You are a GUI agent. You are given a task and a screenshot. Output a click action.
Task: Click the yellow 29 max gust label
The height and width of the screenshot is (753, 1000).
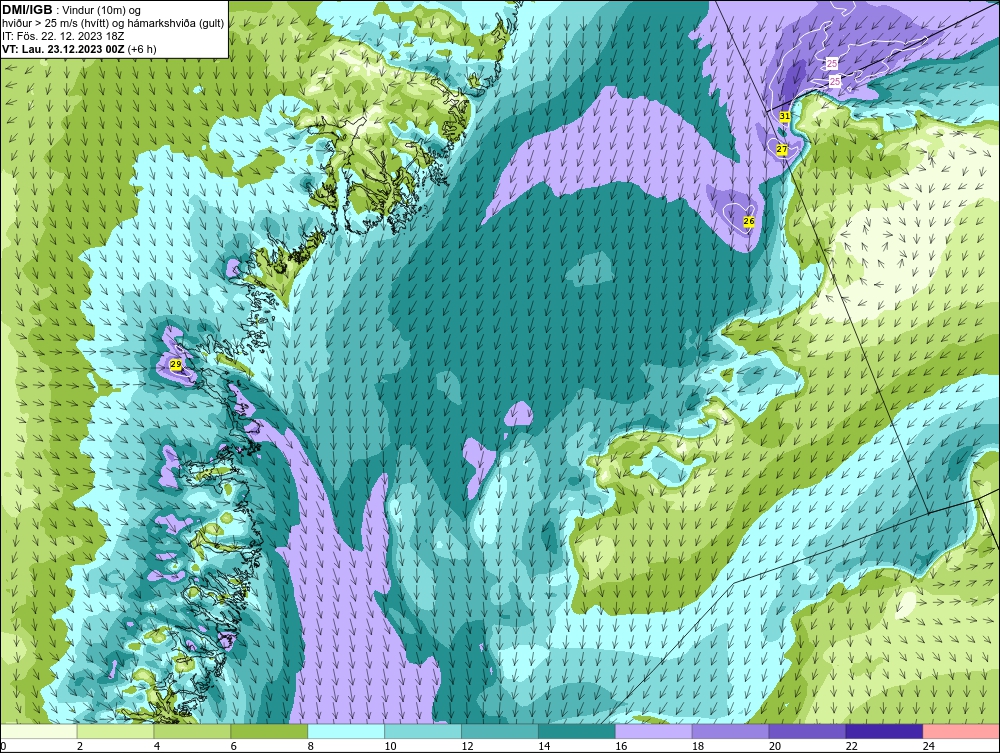point(176,365)
